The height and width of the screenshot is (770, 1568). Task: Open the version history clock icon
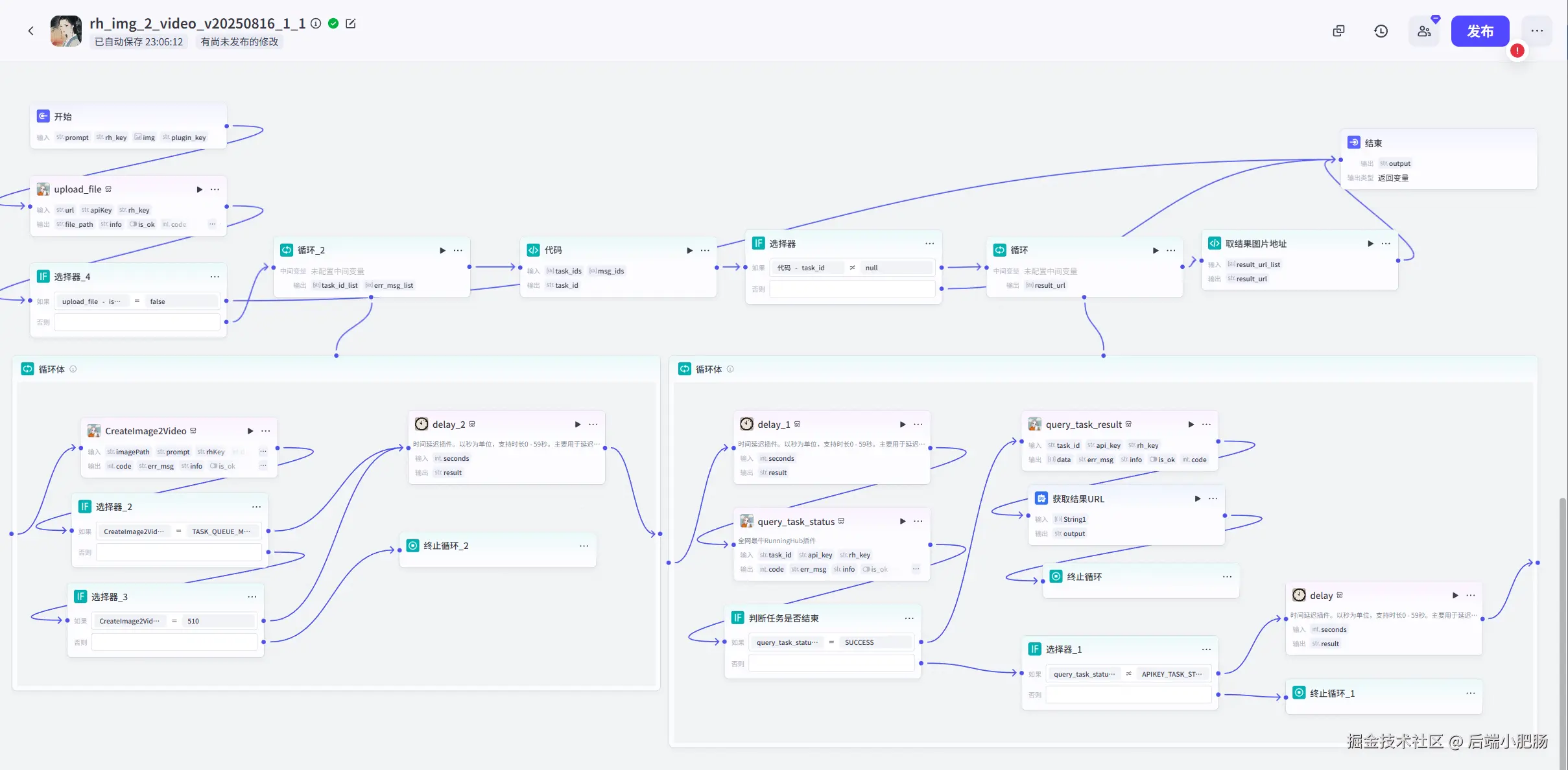(x=1381, y=31)
